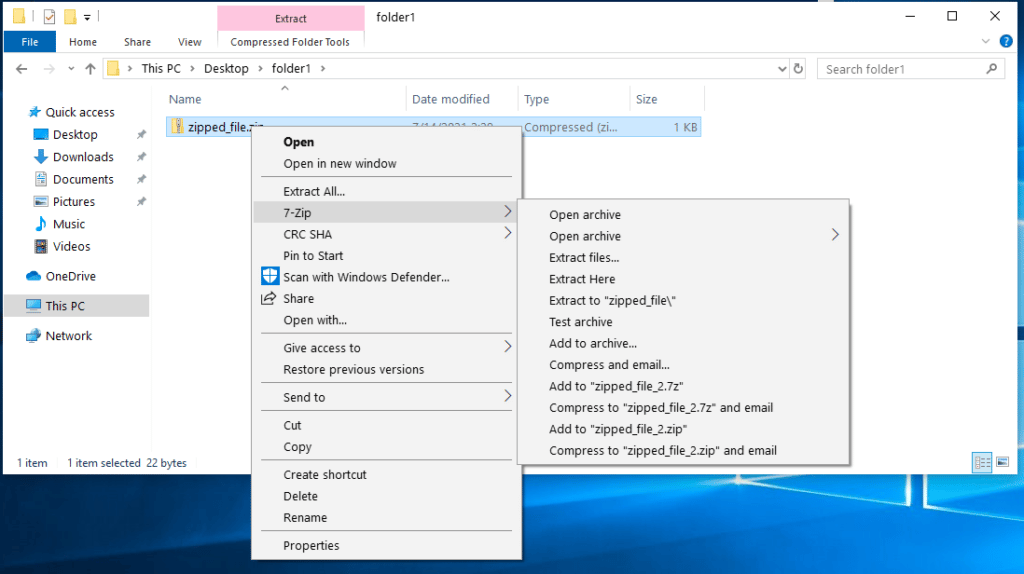1024x574 pixels.
Task: Choose Extract Here from the 7-Zip submenu
Action: click(582, 279)
